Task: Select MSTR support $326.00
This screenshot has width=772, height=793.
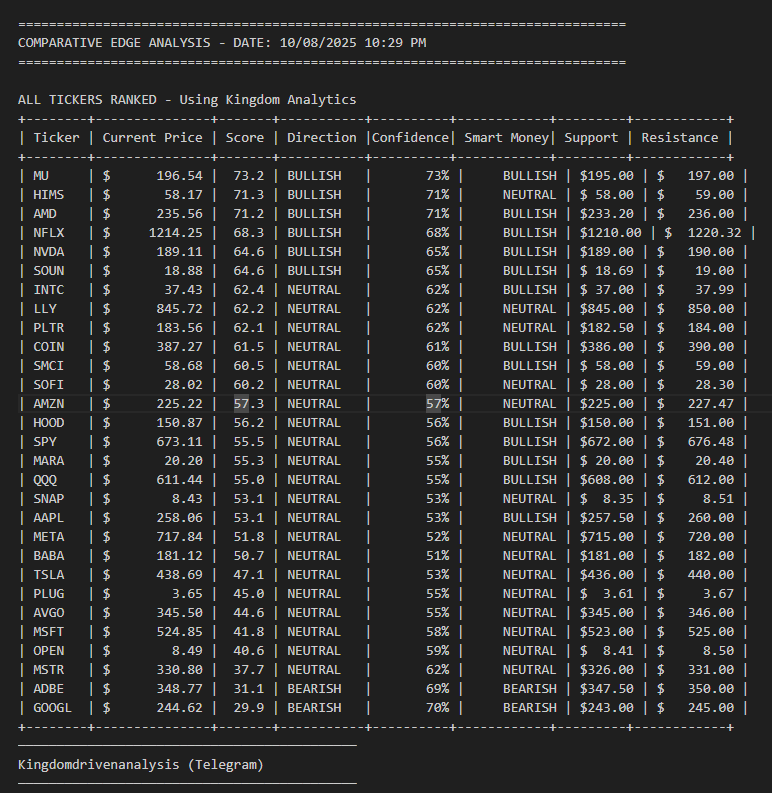Action: click(x=607, y=670)
